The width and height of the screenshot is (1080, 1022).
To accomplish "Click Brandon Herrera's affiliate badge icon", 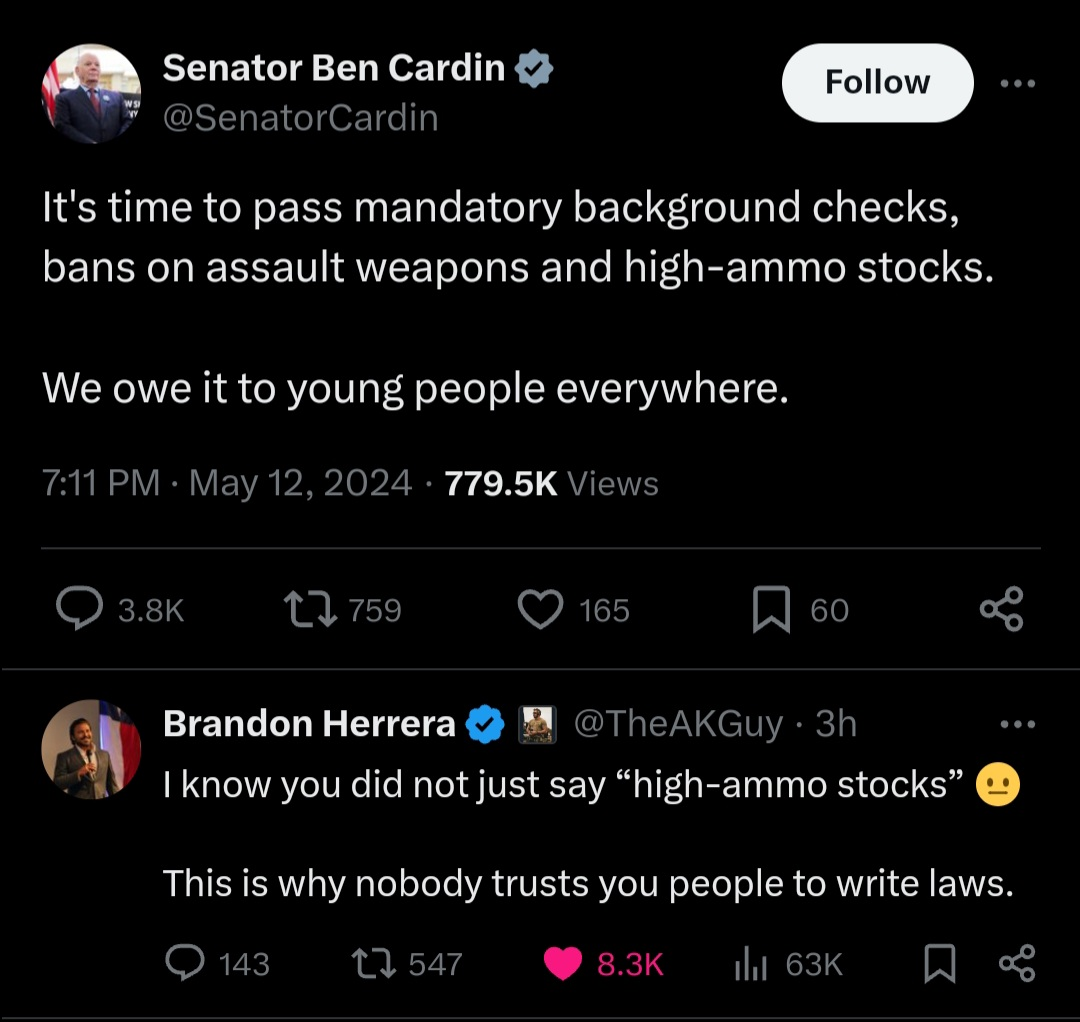I will click(x=537, y=724).
